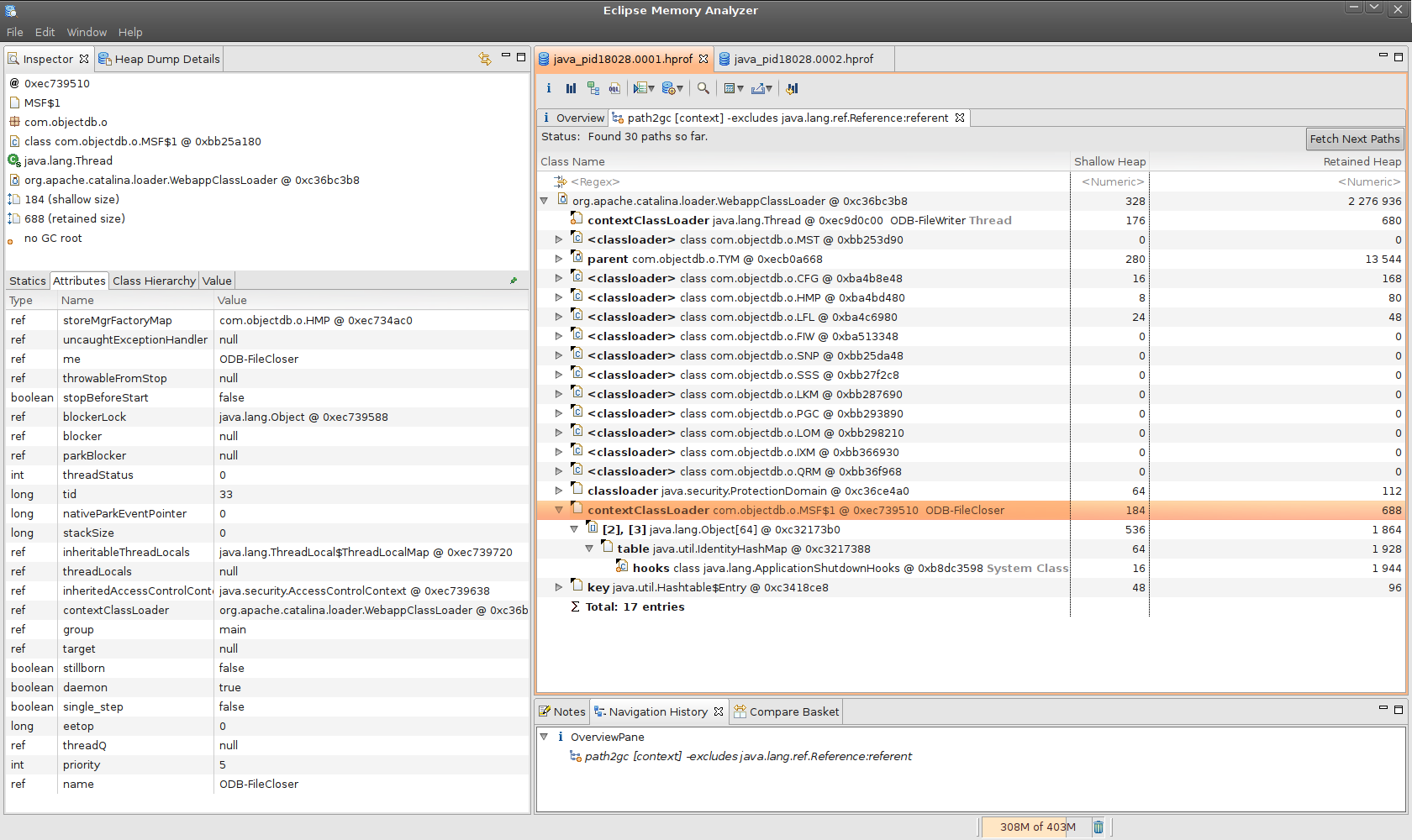Click the Fetch Next Paths button
The image size is (1412, 840).
click(x=1354, y=139)
